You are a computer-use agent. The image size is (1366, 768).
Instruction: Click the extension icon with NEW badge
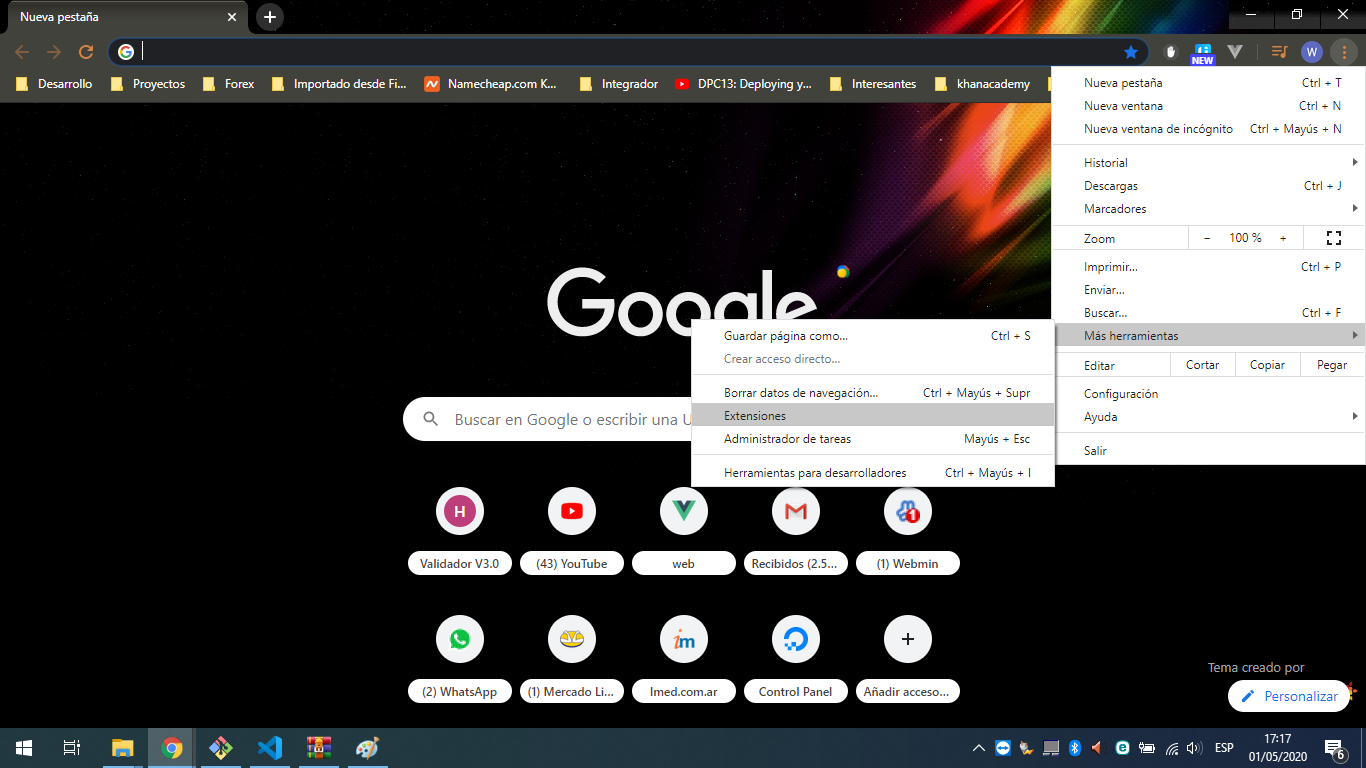[1201, 51]
